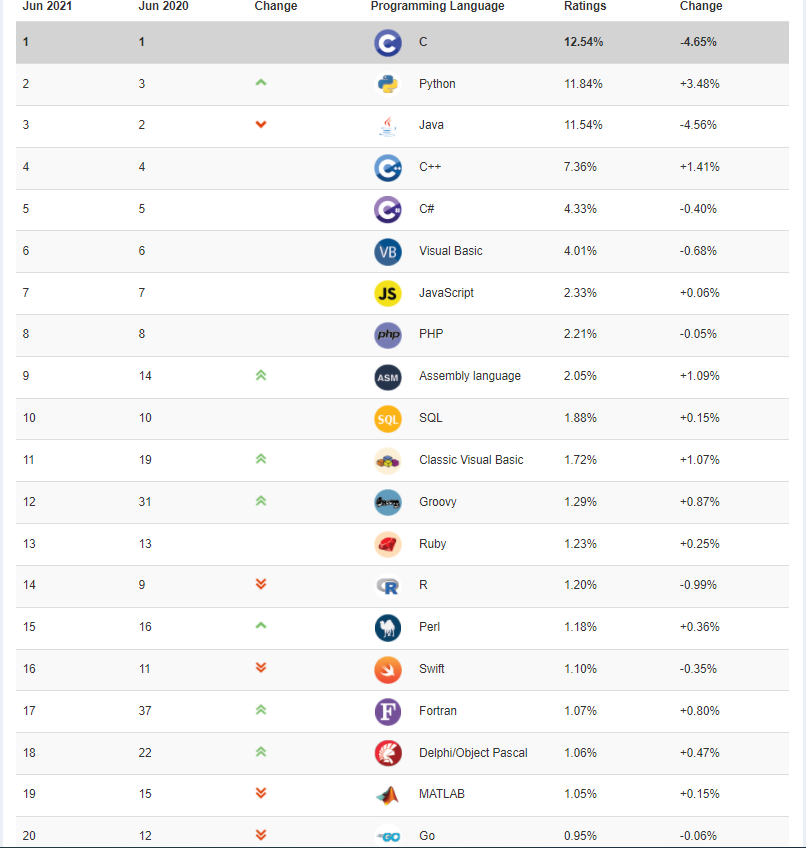Click the Assembly language ASM icon
This screenshot has width=806, height=848.
[387, 377]
